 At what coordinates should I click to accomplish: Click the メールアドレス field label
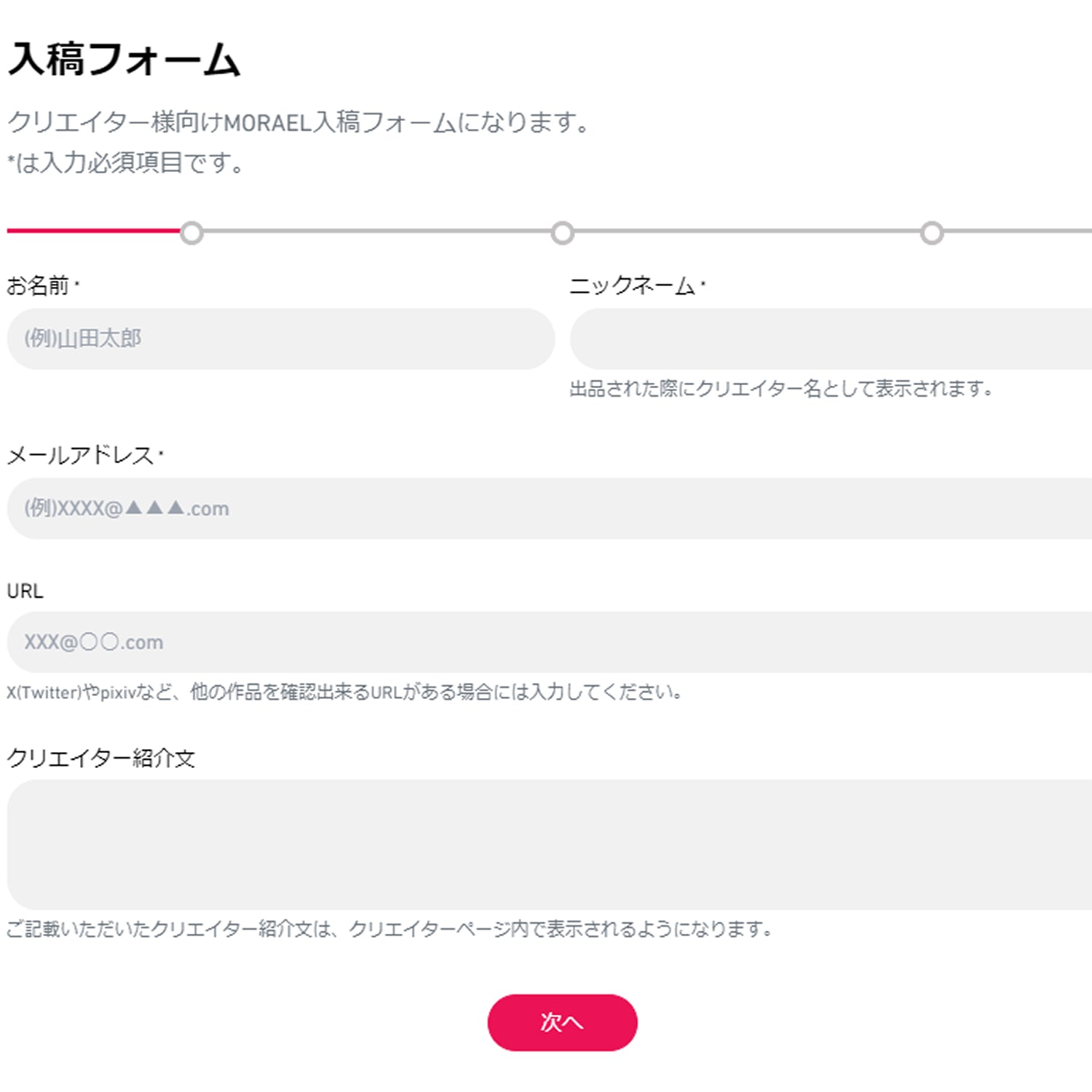80,456
